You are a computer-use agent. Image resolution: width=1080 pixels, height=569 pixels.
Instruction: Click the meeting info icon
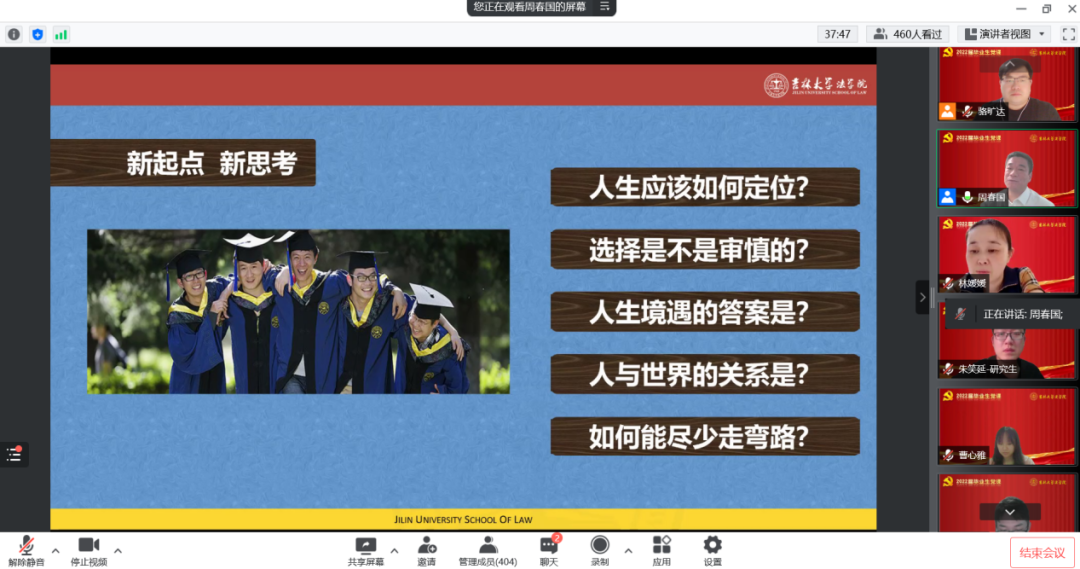point(14,34)
